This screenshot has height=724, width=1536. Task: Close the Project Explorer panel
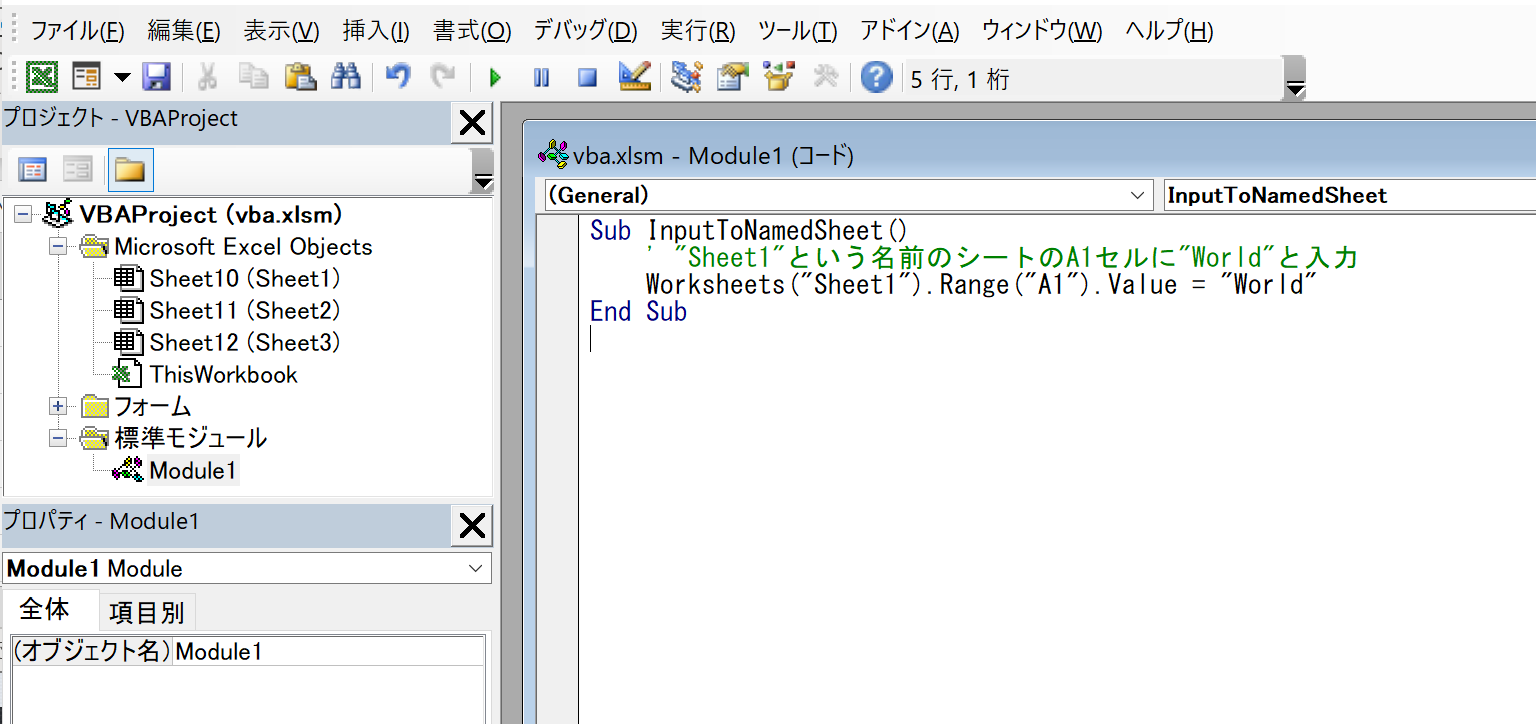click(471, 122)
